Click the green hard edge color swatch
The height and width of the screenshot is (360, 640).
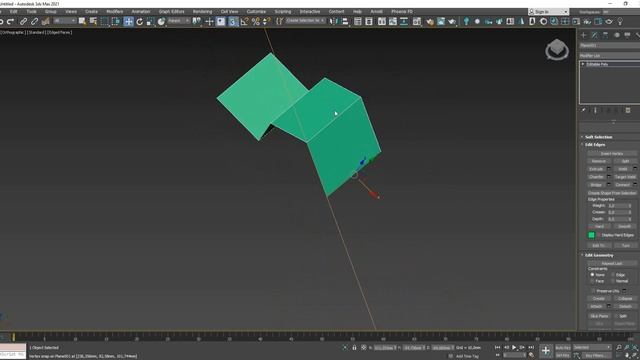pos(591,235)
